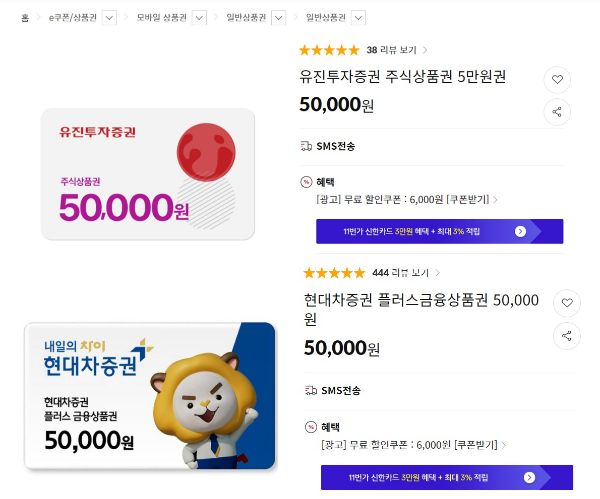Open the last 일반상품권 breadcrumb dropdown

357,17
